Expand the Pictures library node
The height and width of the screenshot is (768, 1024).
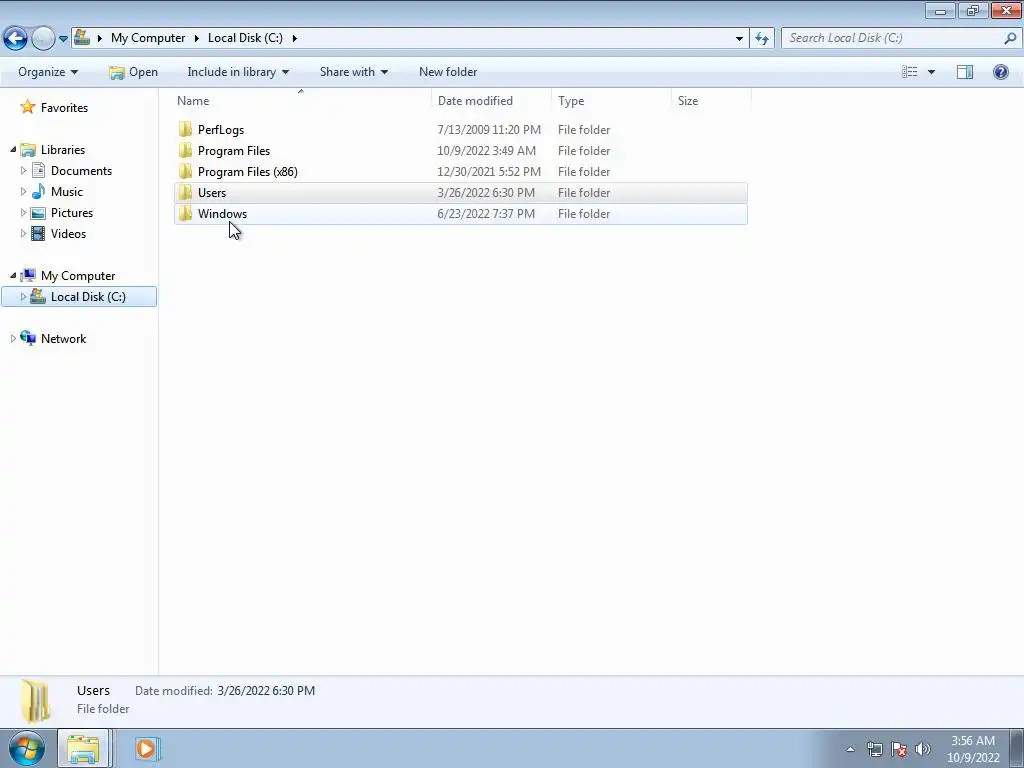[24, 212]
